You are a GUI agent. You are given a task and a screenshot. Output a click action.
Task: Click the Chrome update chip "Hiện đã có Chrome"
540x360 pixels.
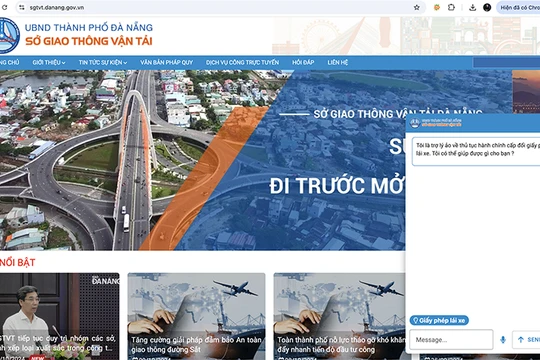(x=518, y=7)
